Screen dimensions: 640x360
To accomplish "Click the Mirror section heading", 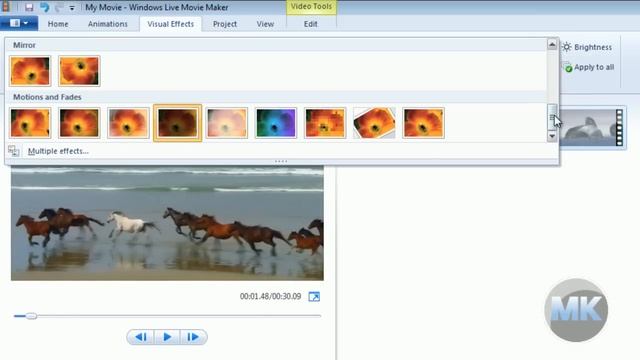I will tap(24, 45).
